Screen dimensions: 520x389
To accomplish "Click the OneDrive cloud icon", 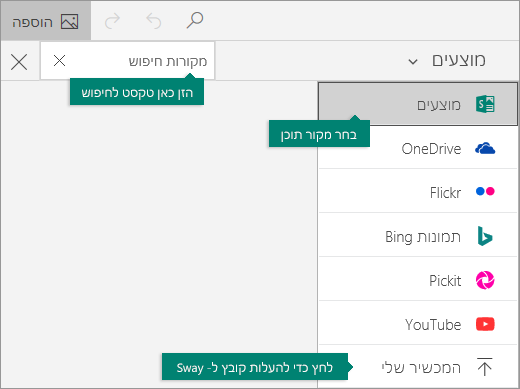I will point(485,148).
